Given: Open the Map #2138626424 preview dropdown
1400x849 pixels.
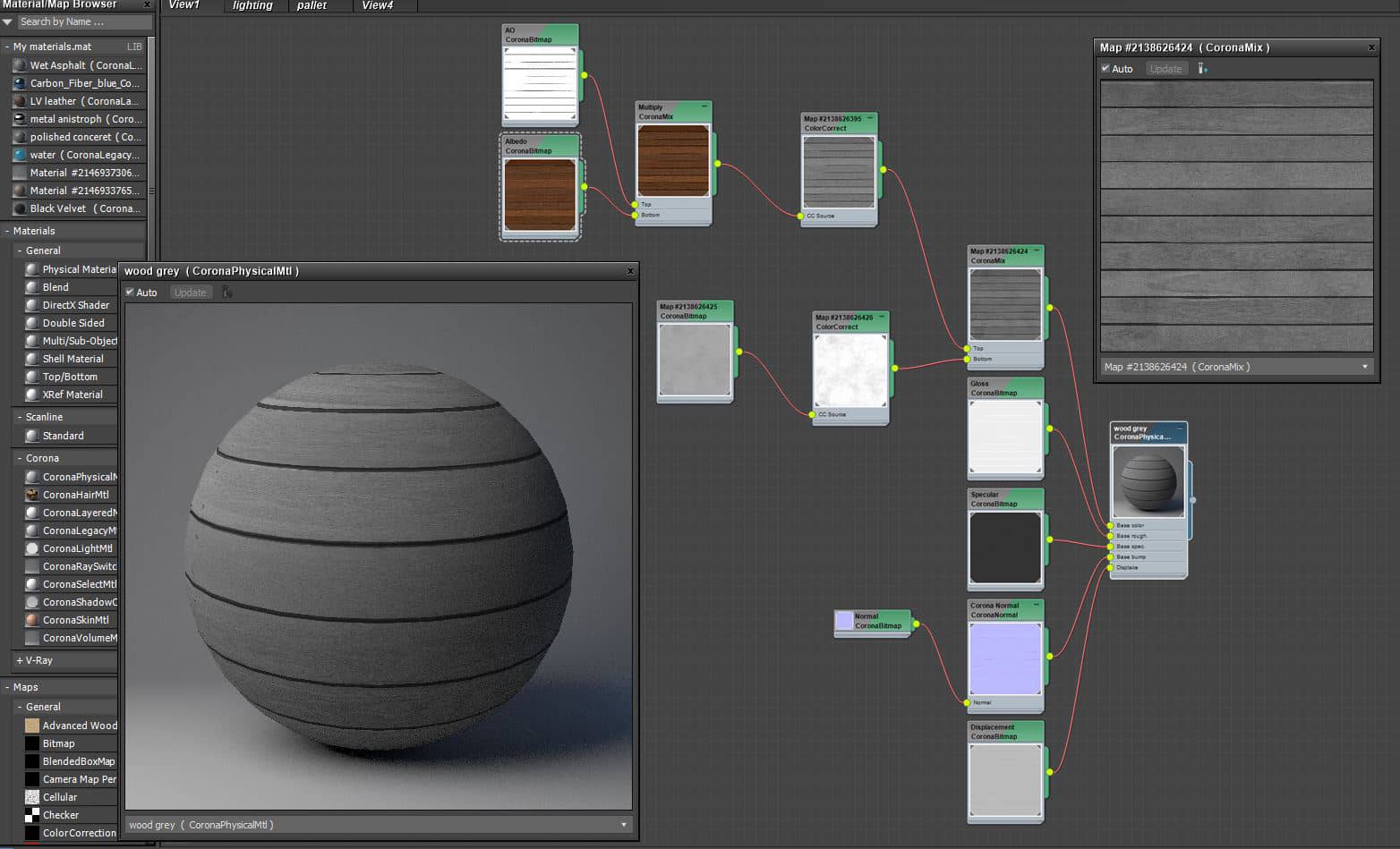Looking at the screenshot, I should coord(1365,367).
